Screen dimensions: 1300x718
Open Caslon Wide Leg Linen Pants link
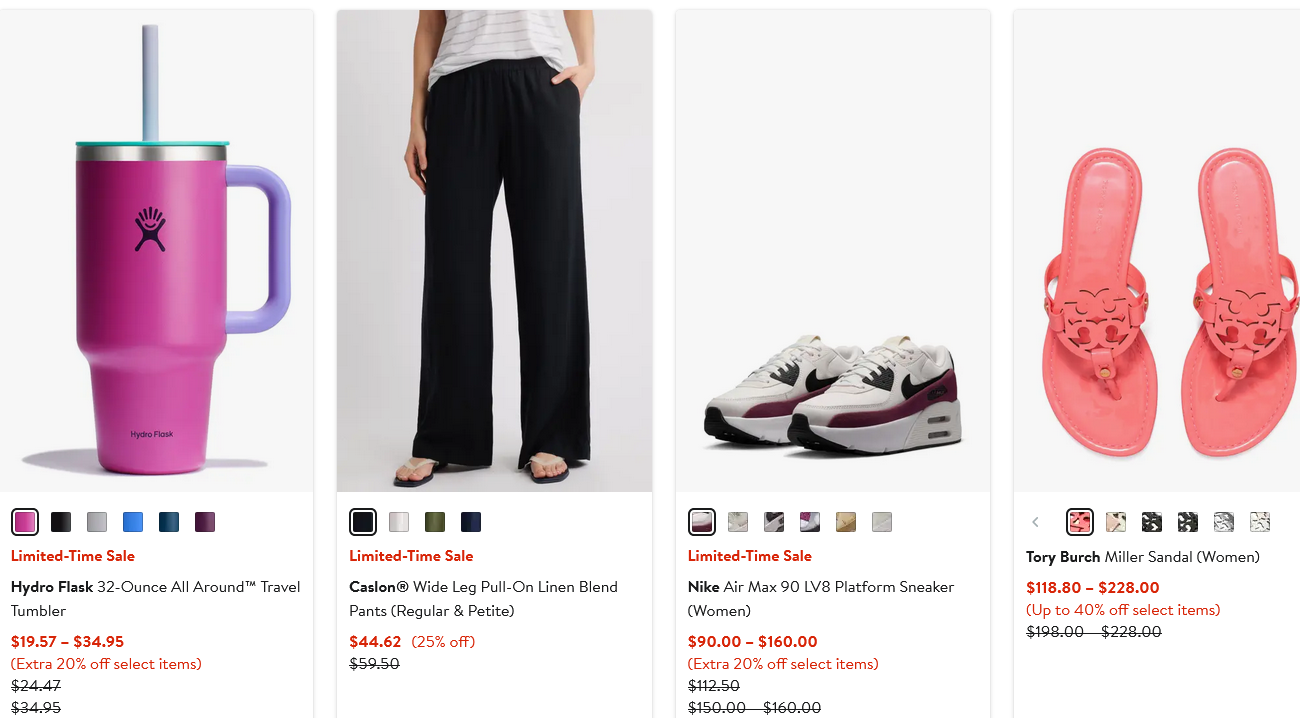483,598
